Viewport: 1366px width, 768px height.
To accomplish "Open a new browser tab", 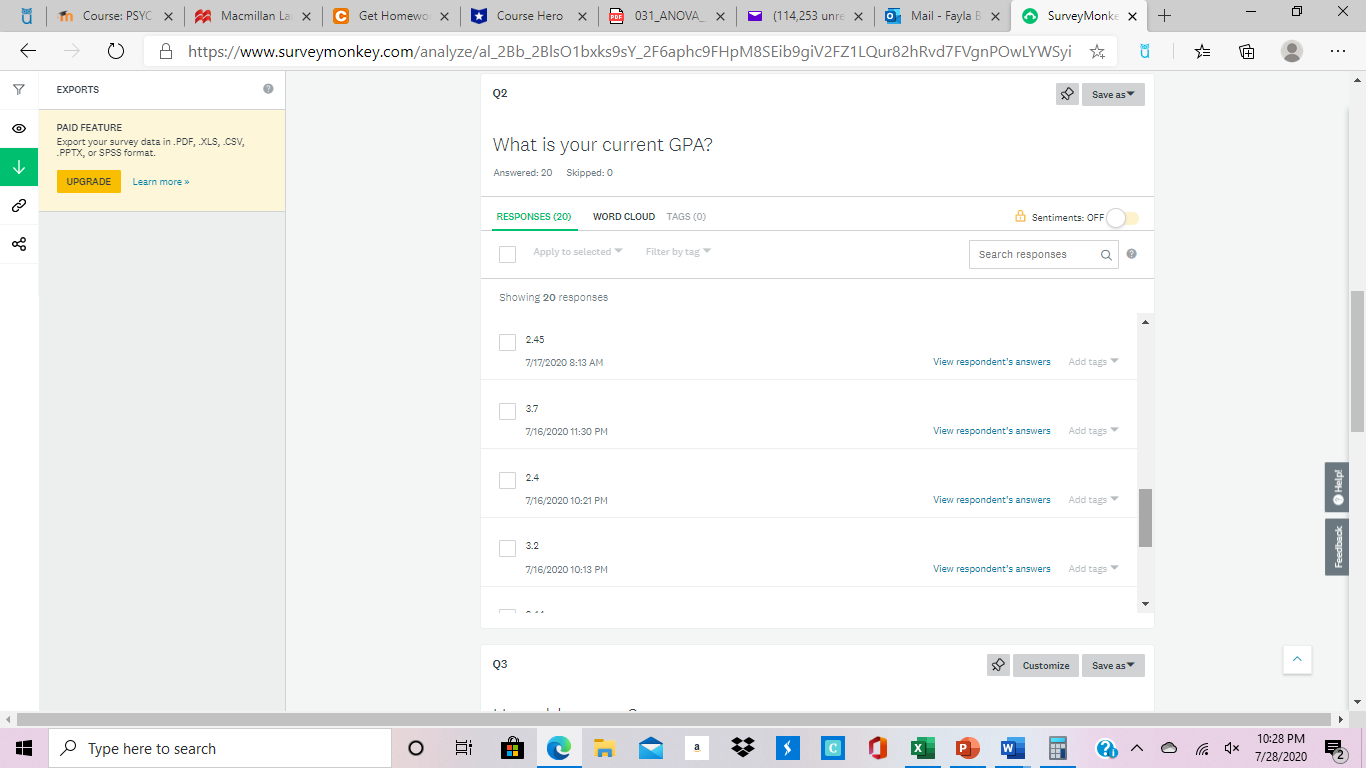I will (1164, 16).
